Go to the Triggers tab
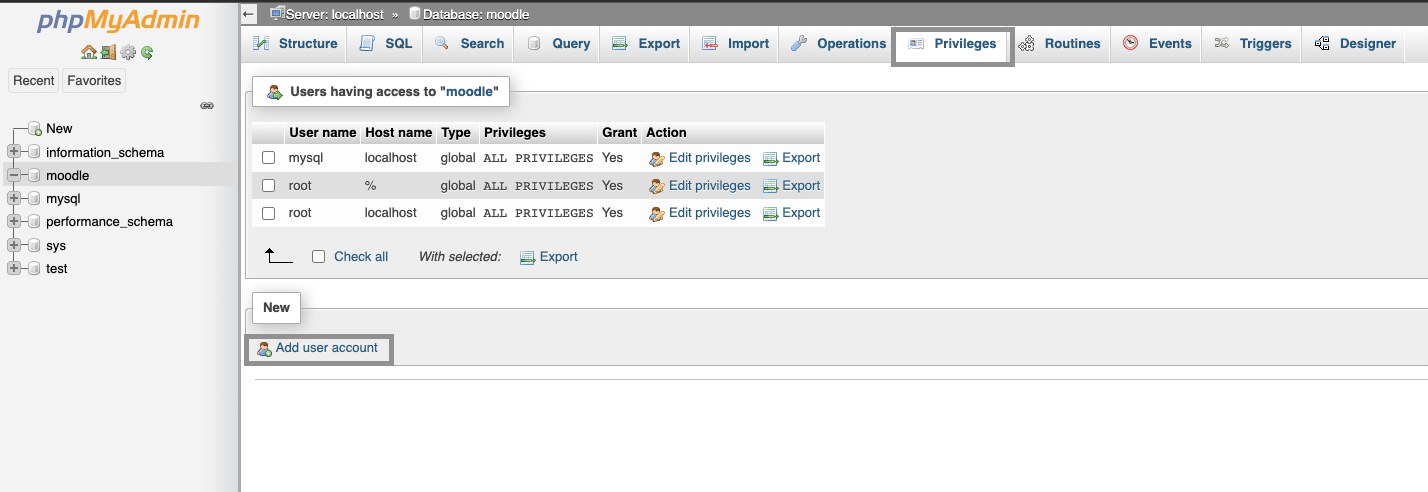 pos(1252,44)
